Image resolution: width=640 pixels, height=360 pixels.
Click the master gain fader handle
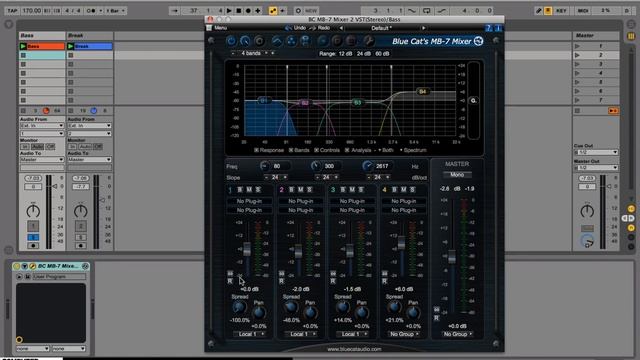point(452,257)
